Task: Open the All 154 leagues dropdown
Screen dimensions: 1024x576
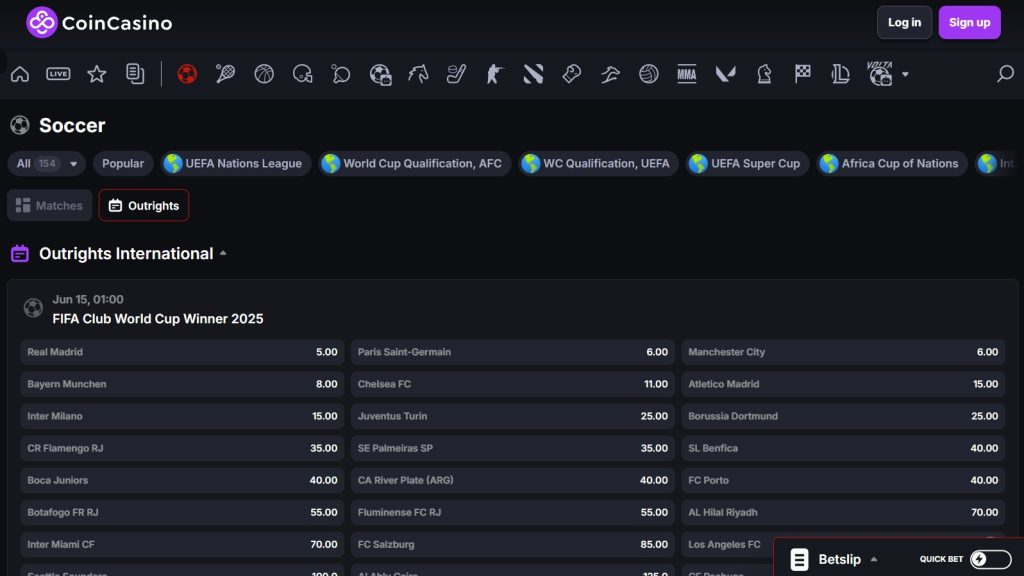Action: point(46,163)
